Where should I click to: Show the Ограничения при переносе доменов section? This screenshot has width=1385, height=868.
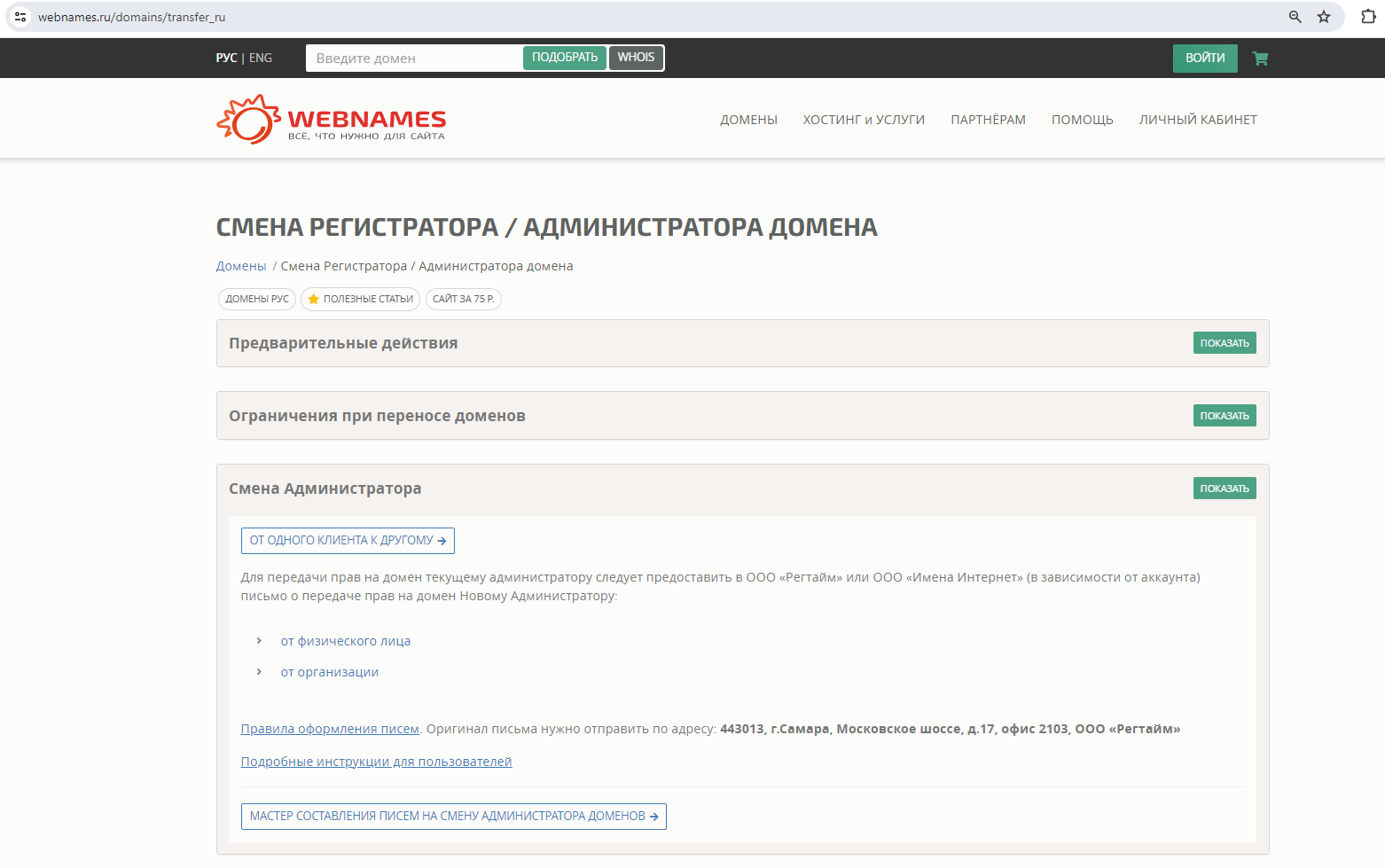click(1224, 416)
